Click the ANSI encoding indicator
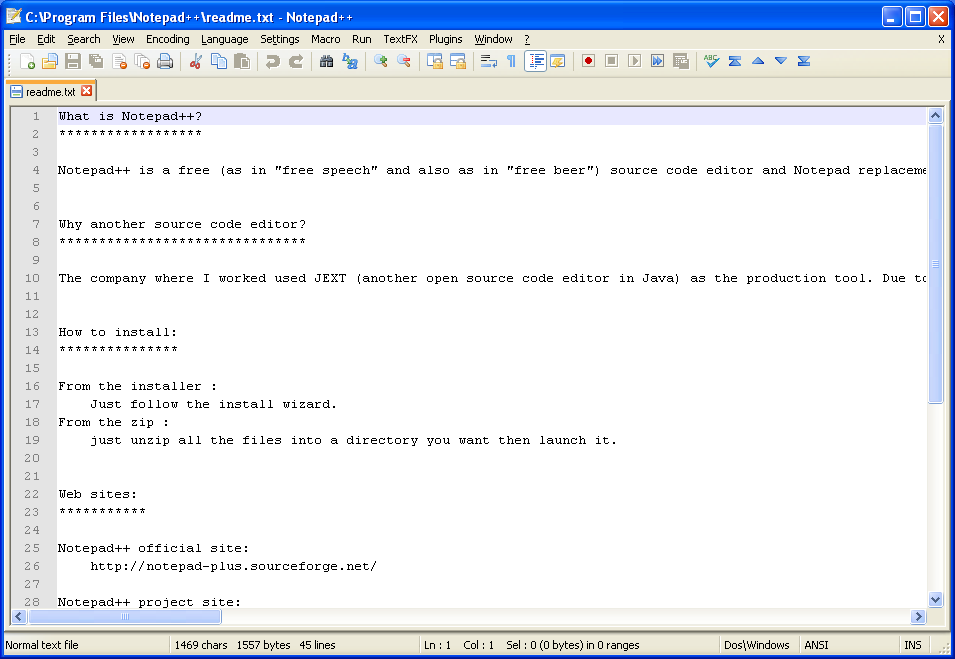The width and height of the screenshot is (955, 659). (813, 644)
